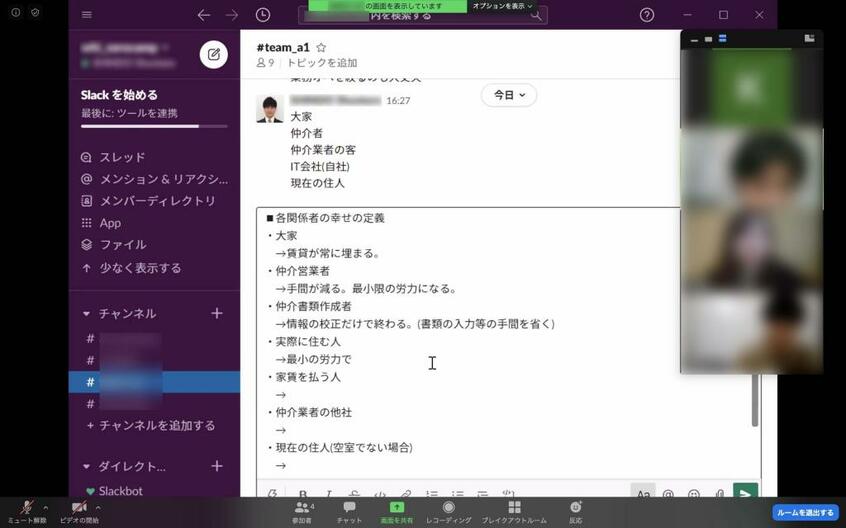Open audio options arrow beside mute
Viewport: 846px width, 528px height.
(x=45, y=508)
